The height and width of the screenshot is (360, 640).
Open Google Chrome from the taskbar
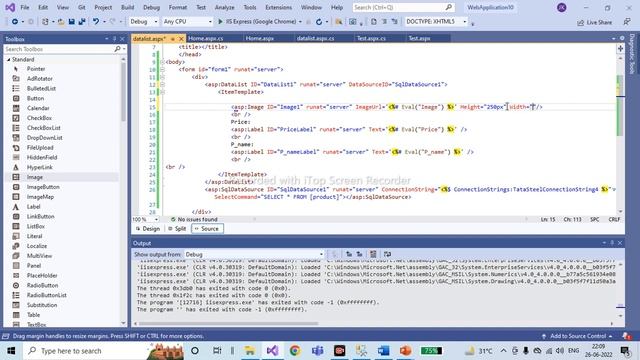[x=295, y=351]
